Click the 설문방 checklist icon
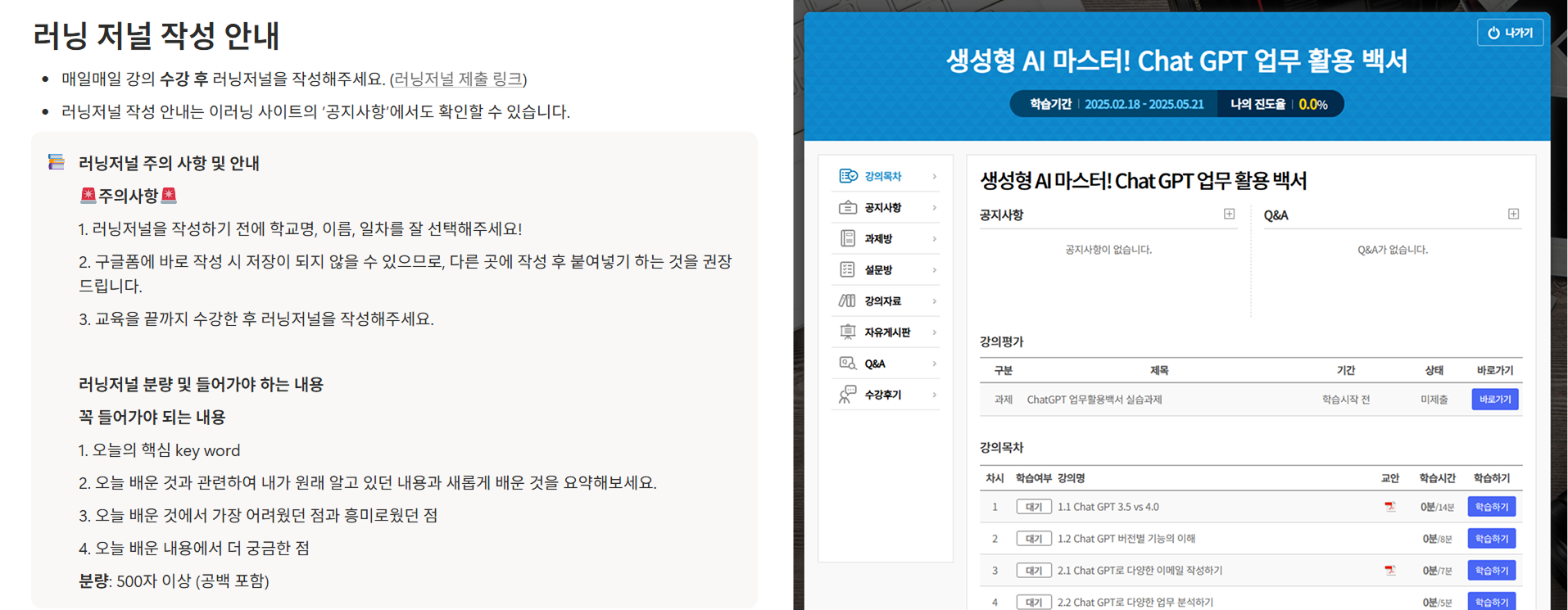Screen dimensions: 1568x610 point(848,269)
